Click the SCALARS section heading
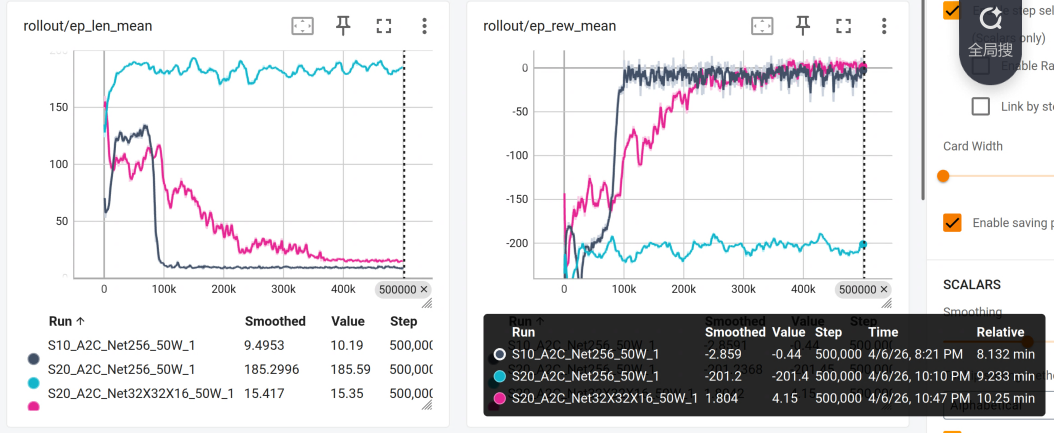 pyautogui.click(x=971, y=284)
